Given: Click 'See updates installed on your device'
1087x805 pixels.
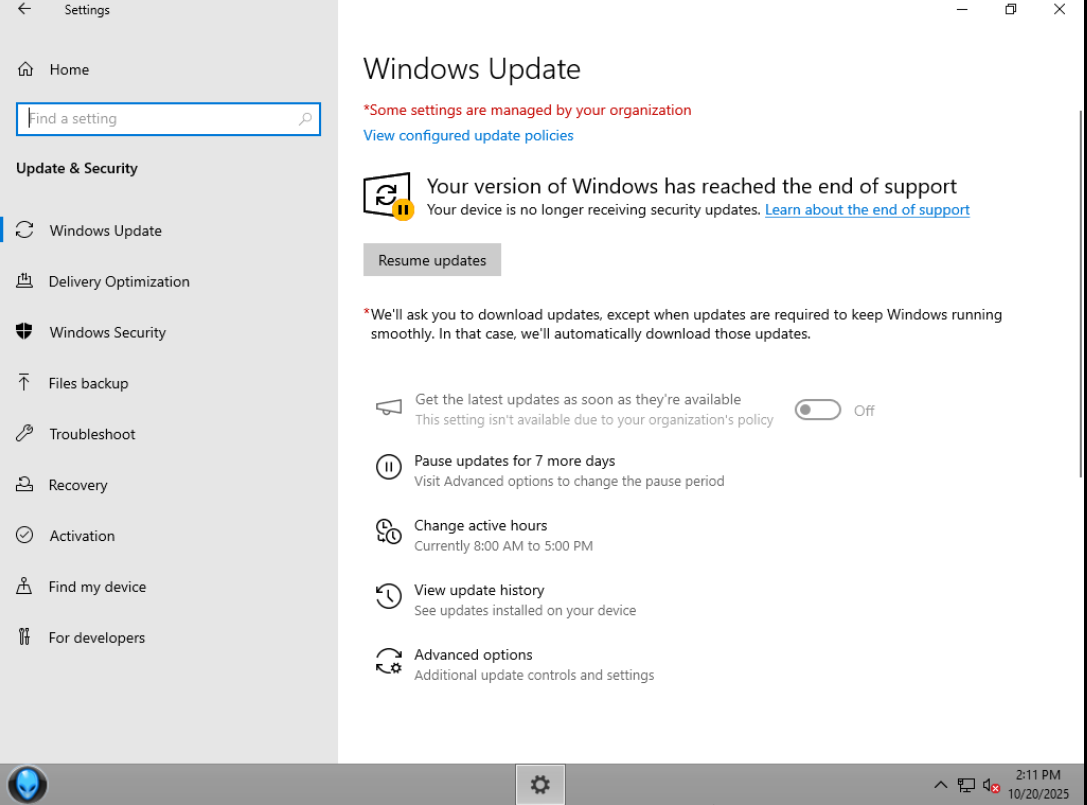Looking at the screenshot, I should (x=525, y=610).
